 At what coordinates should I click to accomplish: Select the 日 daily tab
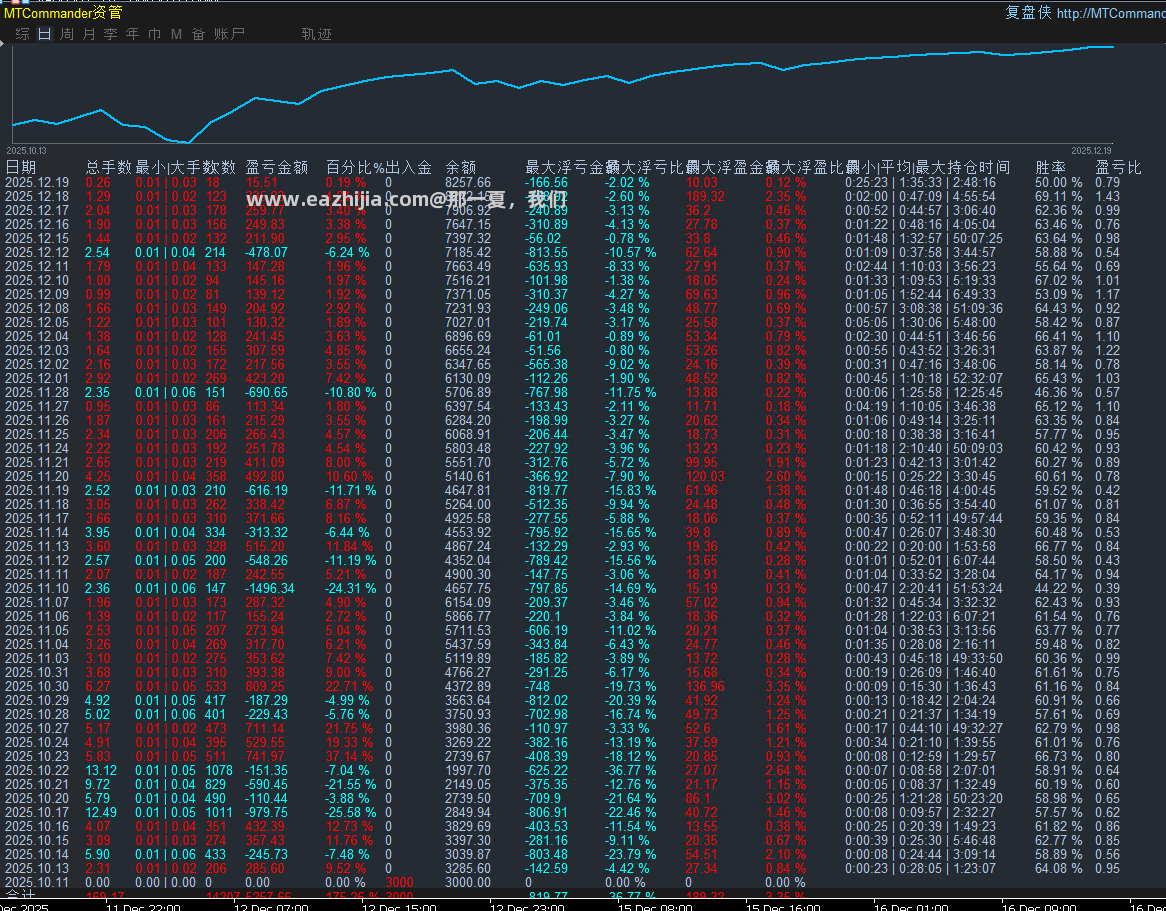[x=45, y=34]
